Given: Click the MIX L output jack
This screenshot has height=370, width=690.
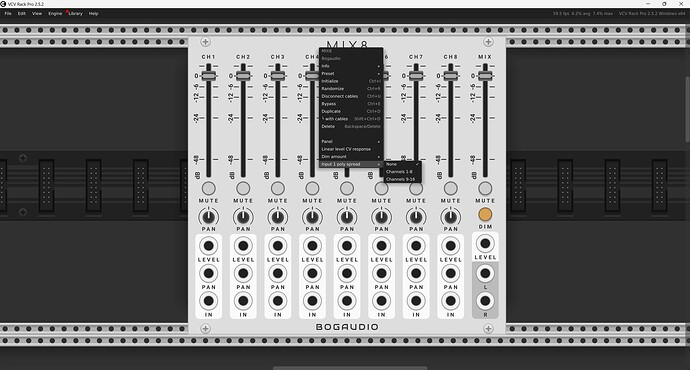Looking at the screenshot, I should [485, 273].
